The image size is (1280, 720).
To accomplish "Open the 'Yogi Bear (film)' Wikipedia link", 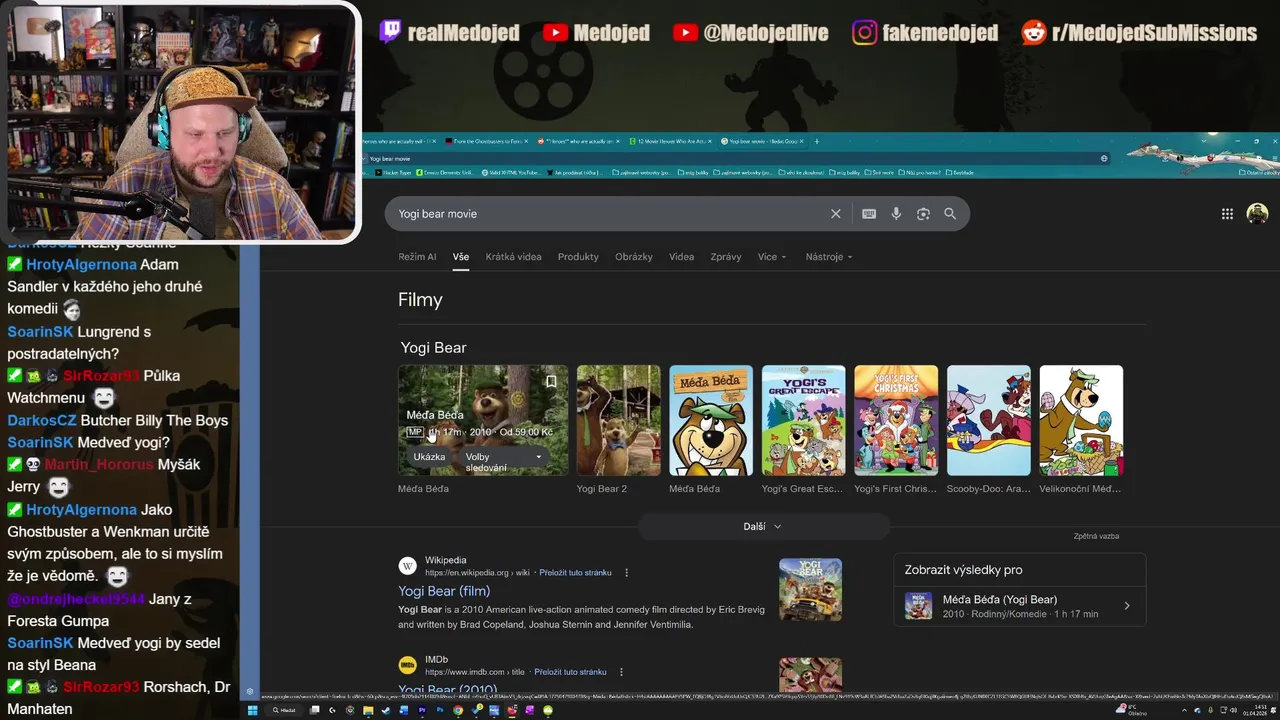I will pos(444,591).
